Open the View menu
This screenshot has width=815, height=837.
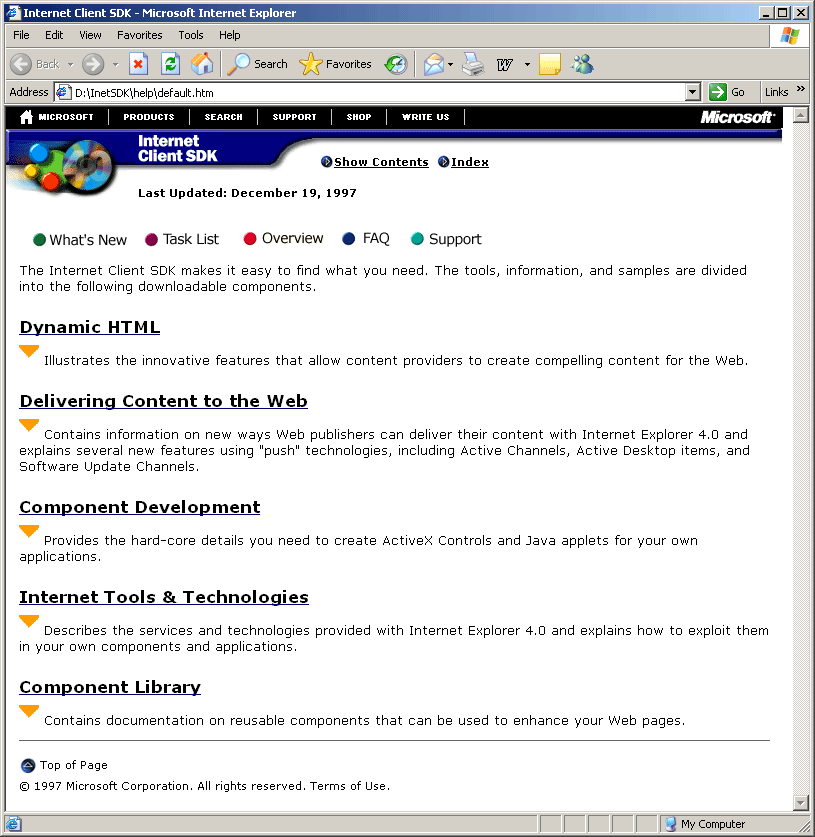[90, 35]
